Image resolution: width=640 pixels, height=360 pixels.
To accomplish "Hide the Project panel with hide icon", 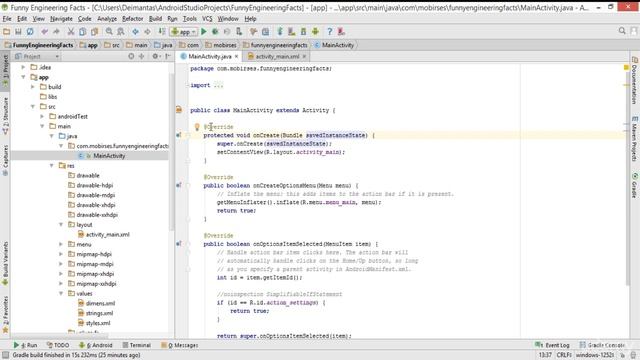I will 168,56.
